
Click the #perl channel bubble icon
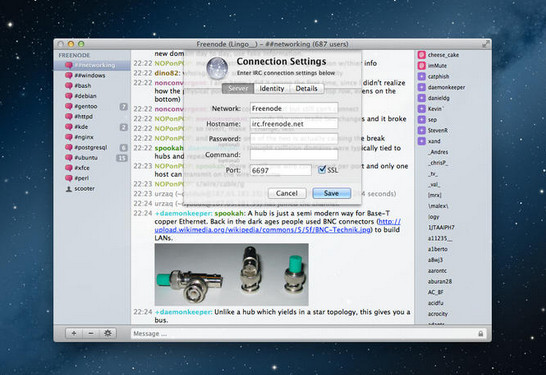coord(69,178)
